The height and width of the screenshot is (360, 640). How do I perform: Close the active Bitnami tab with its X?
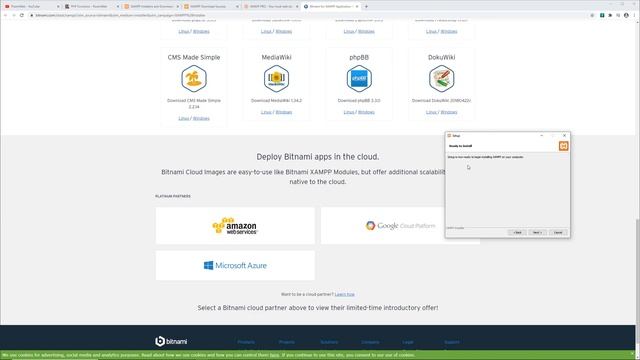pos(357,7)
